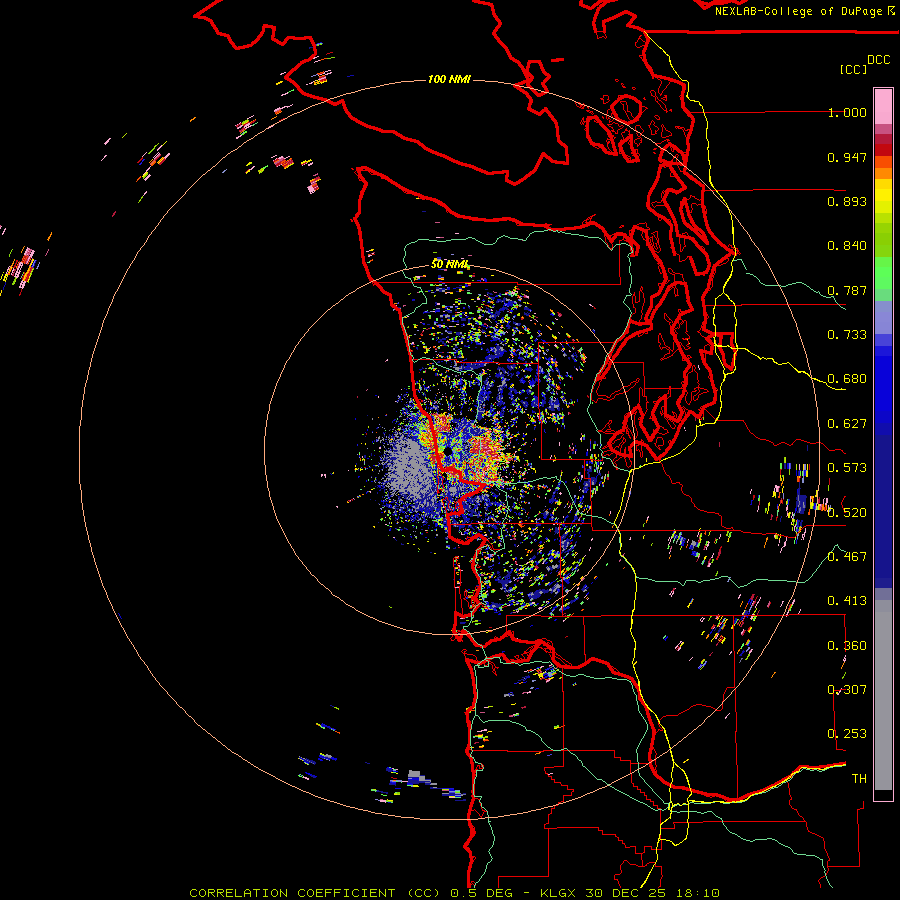Click the 0.520 color scale value
Viewport: 900px width, 900px height.
coord(847,513)
